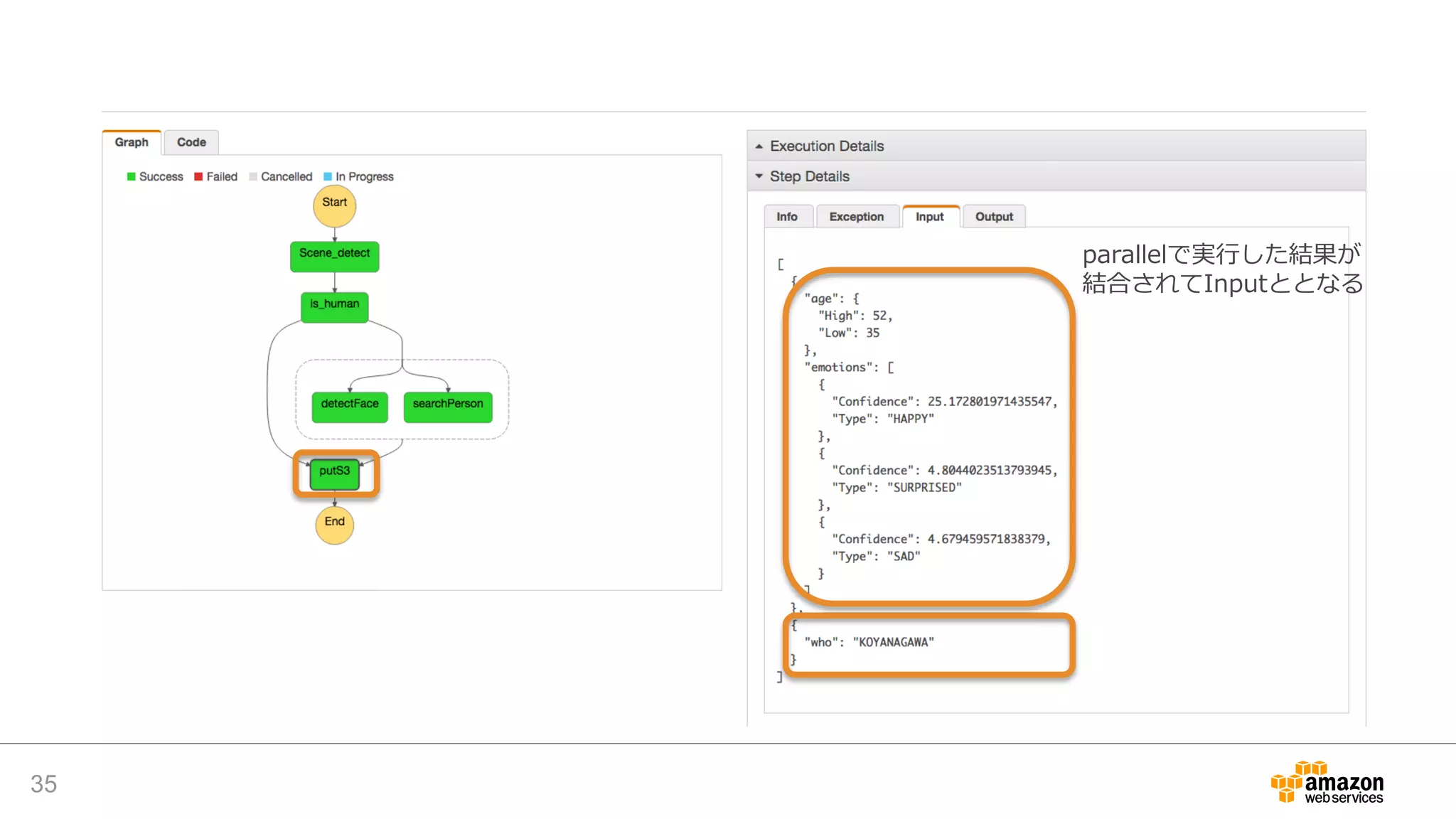Viewport: 1456px width, 819px height.
Task: Select the detectFace state node
Action: pos(349,407)
